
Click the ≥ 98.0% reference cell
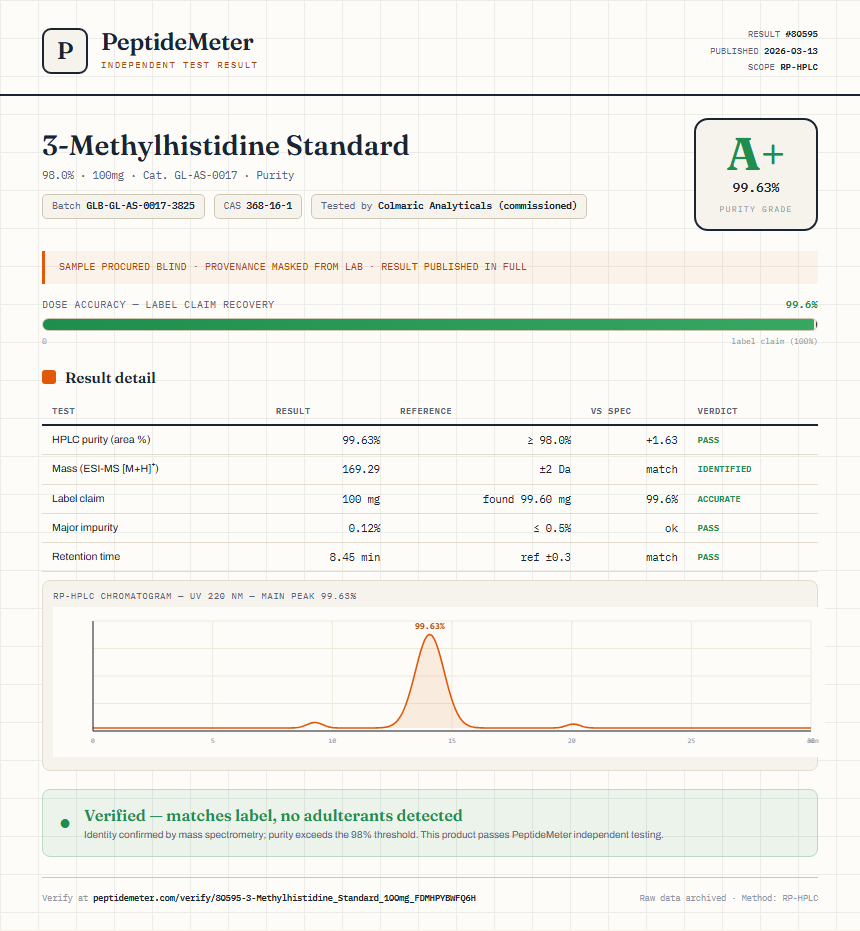click(549, 440)
